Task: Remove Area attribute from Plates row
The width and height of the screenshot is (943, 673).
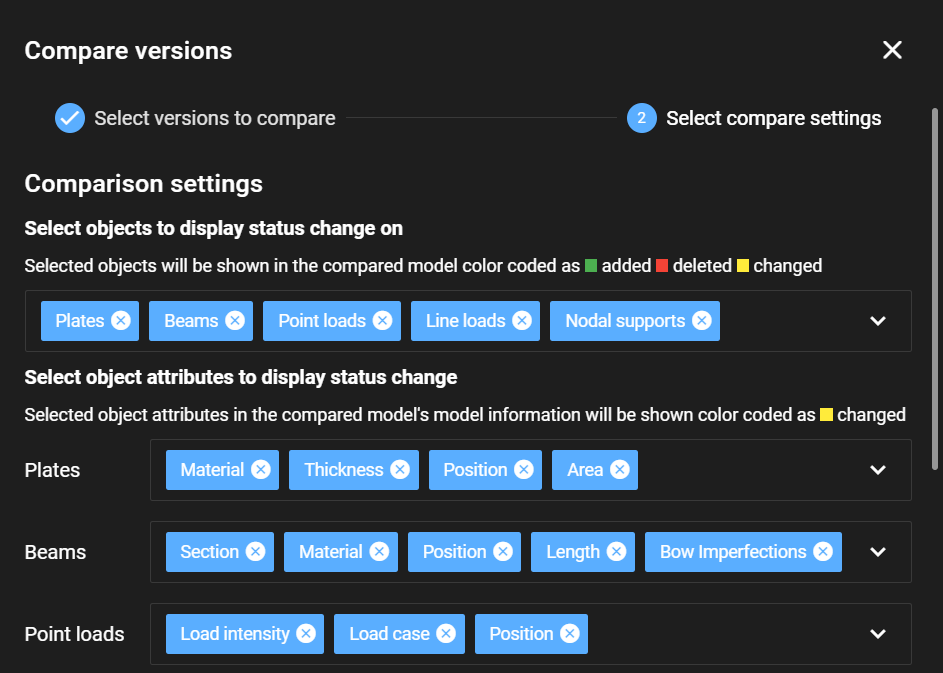Action: (x=619, y=469)
